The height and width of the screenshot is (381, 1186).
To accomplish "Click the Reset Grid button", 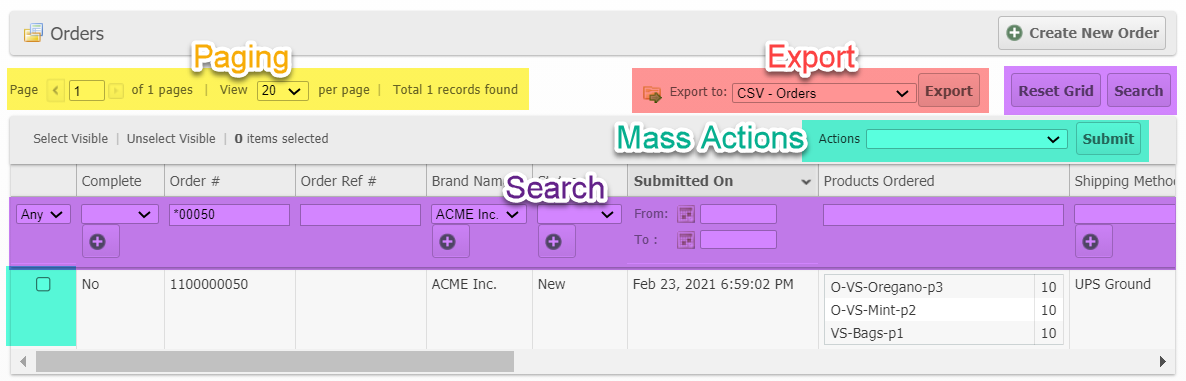I will point(1056,91).
